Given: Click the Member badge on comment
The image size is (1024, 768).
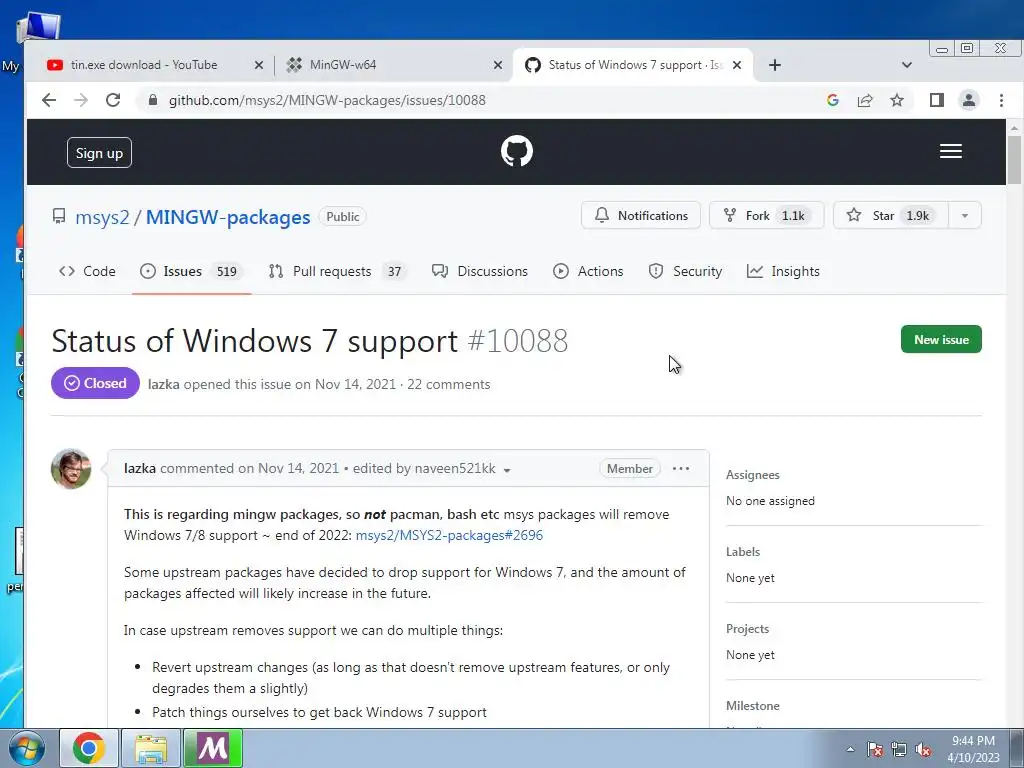Looking at the screenshot, I should (630, 468).
